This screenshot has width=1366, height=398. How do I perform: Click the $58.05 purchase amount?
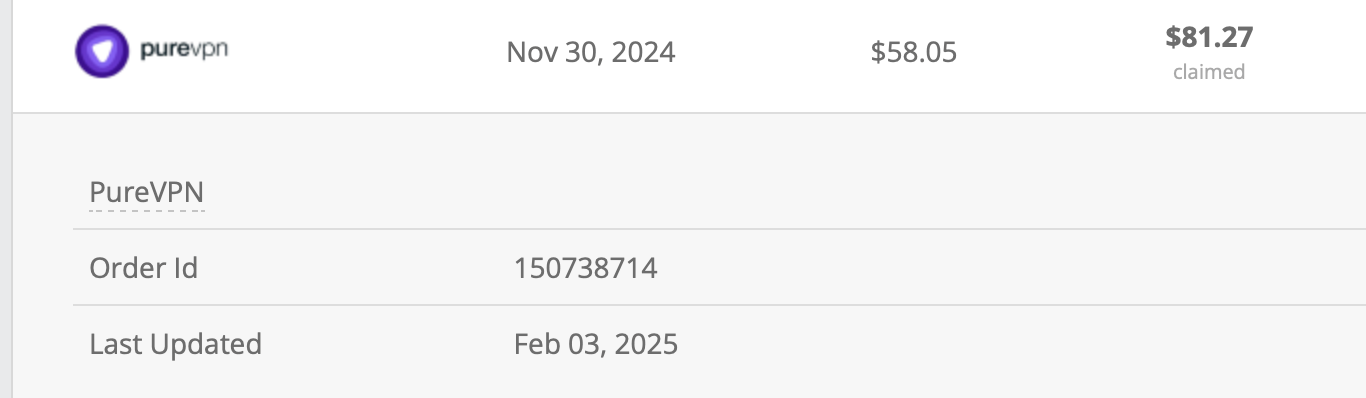pyautogui.click(x=914, y=52)
